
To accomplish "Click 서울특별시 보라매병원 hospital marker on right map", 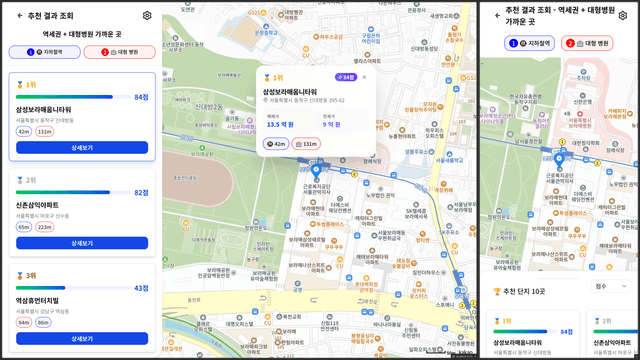I will [580, 114].
